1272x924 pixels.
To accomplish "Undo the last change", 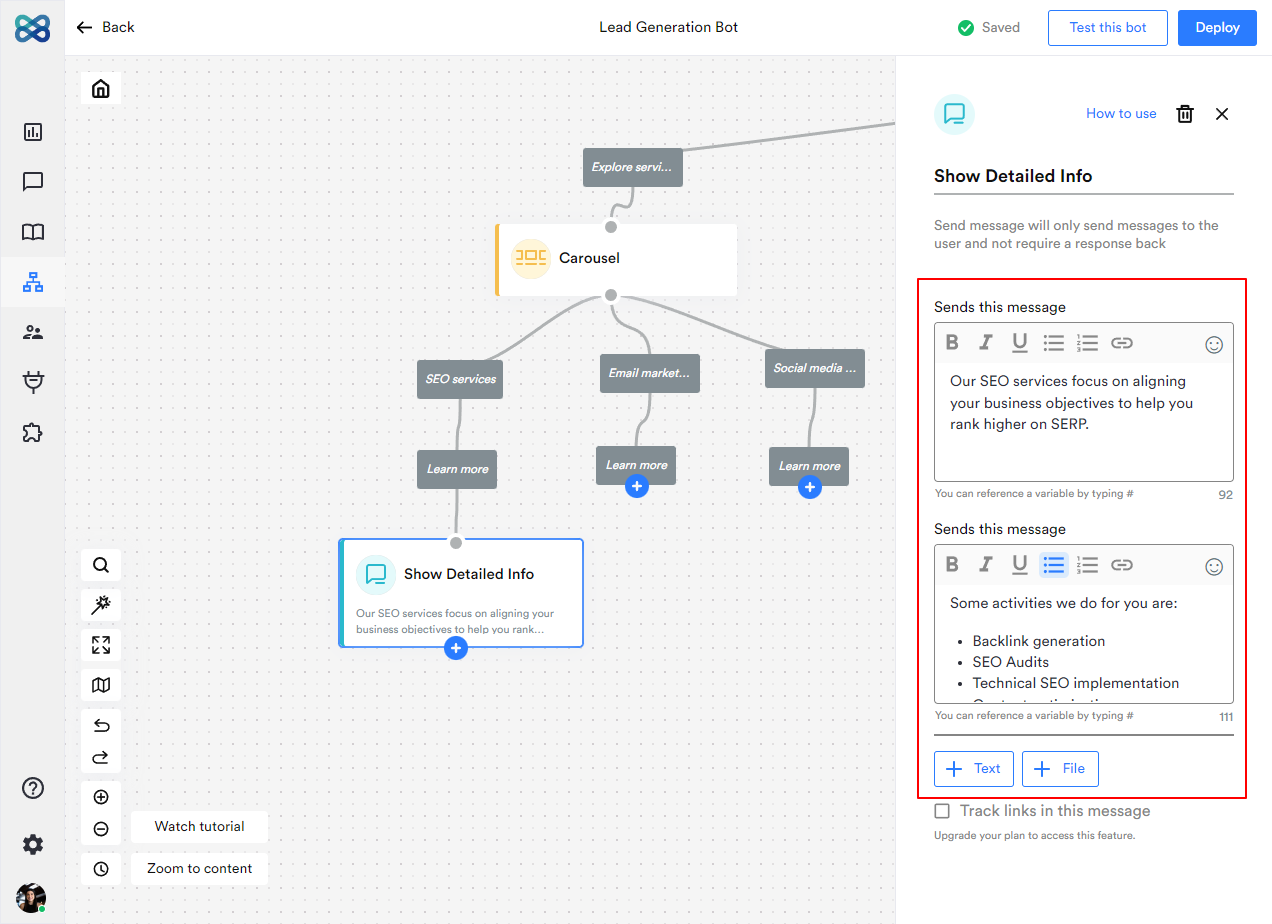I will coord(100,725).
